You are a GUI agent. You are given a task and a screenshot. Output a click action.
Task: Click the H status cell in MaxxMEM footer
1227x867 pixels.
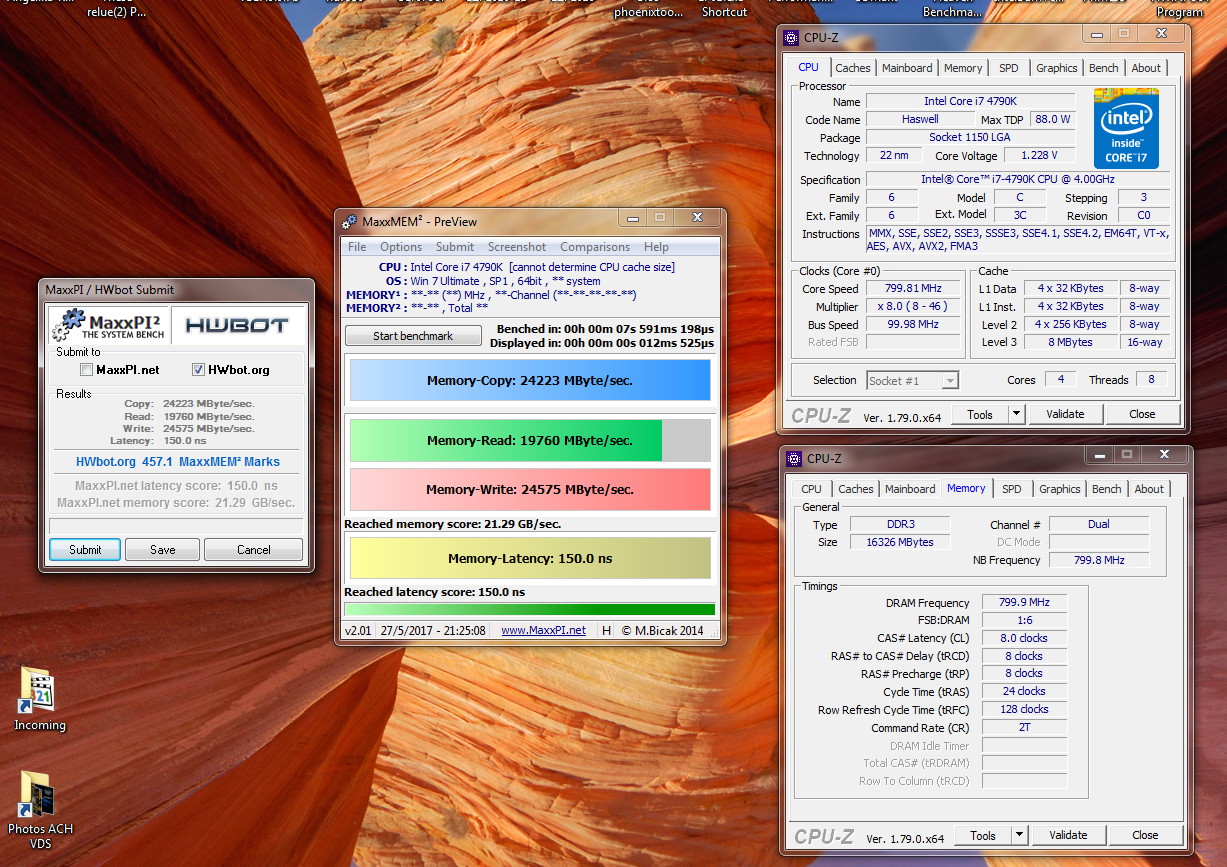tap(606, 630)
